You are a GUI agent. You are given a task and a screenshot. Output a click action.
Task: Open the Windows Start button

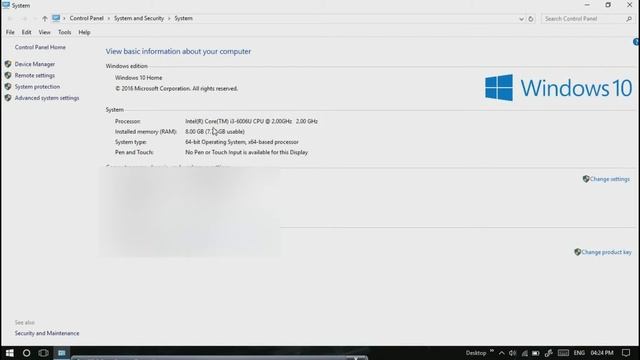[9, 353]
